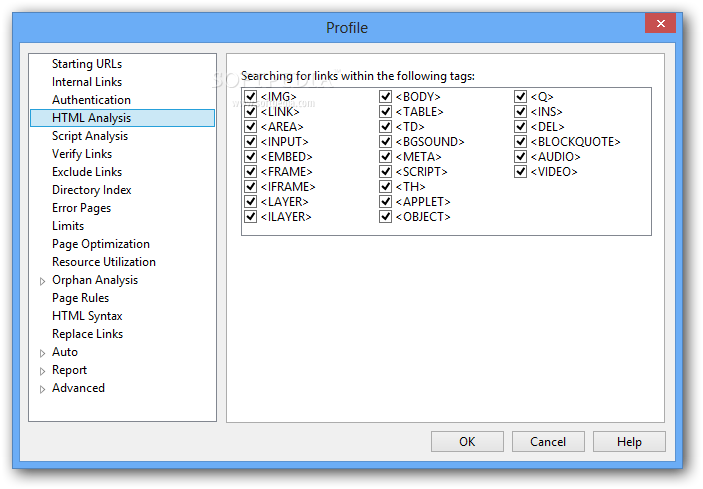Open the Page Rules page
Screen dimensions: 703x489
pos(80,298)
